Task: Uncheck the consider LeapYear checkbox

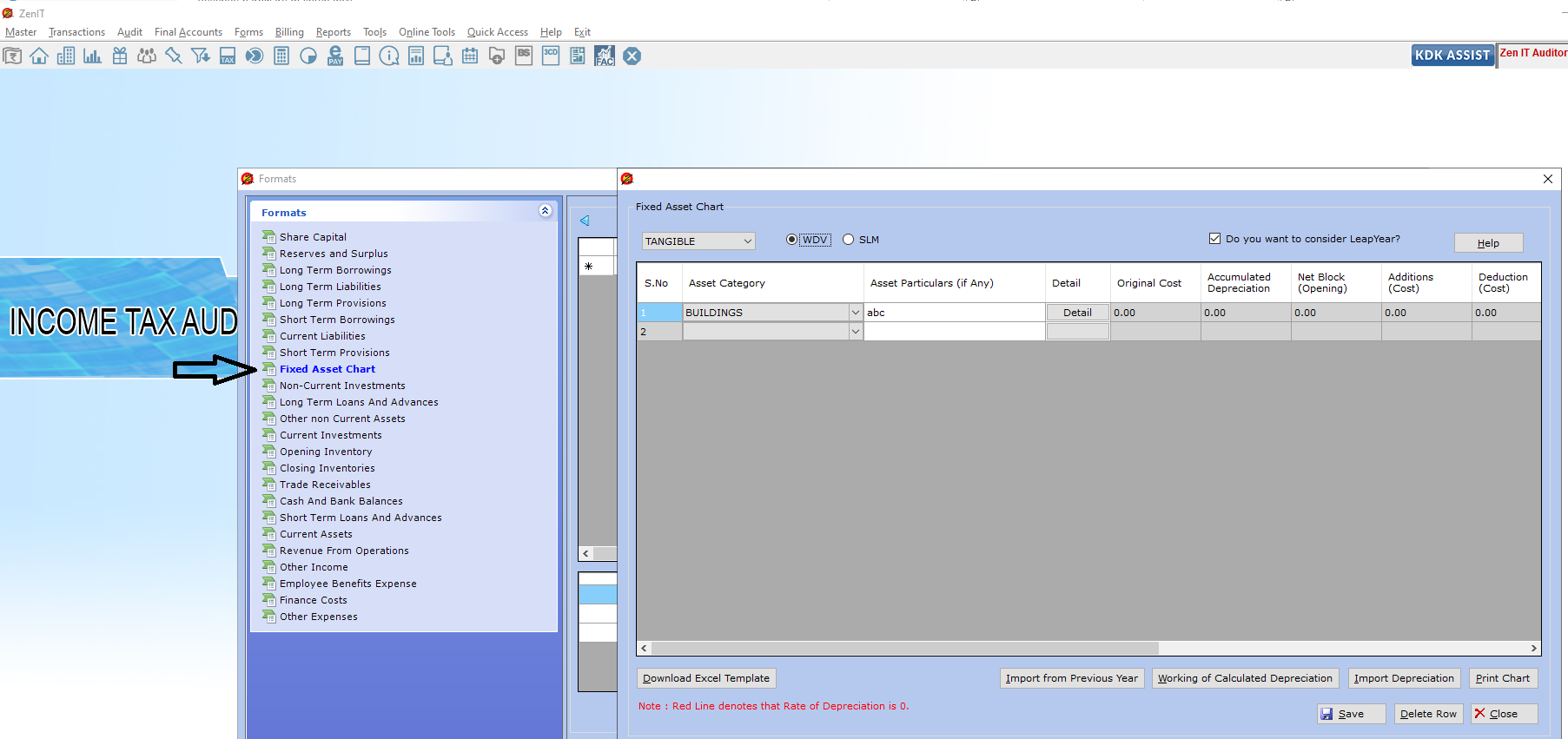Action: pyautogui.click(x=1214, y=239)
